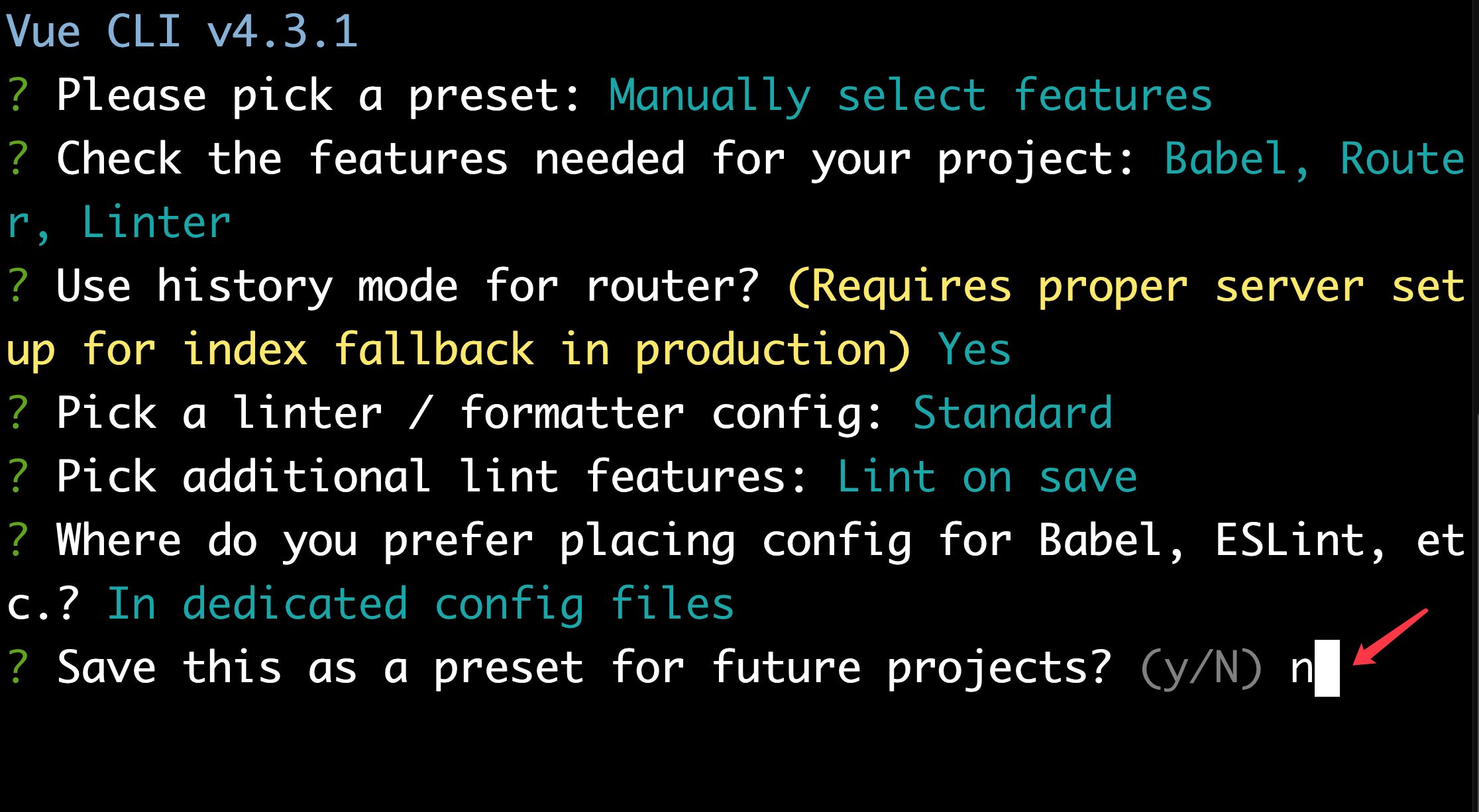Viewport: 1479px width, 812px height.
Task: Click the question mark before 'Pick a linter'
Action: (18, 413)
